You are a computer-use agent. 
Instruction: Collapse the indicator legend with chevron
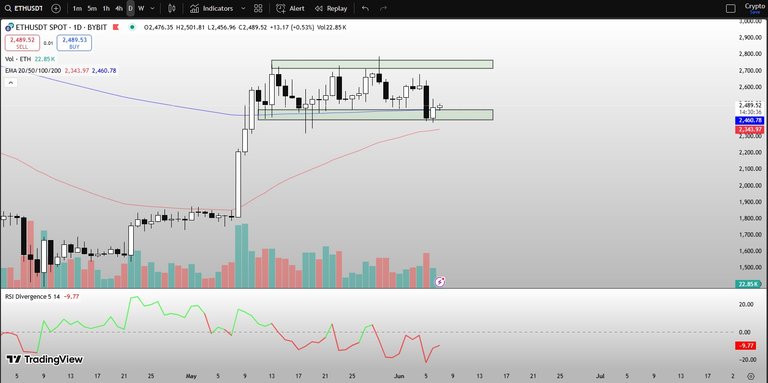coord(11,83)
